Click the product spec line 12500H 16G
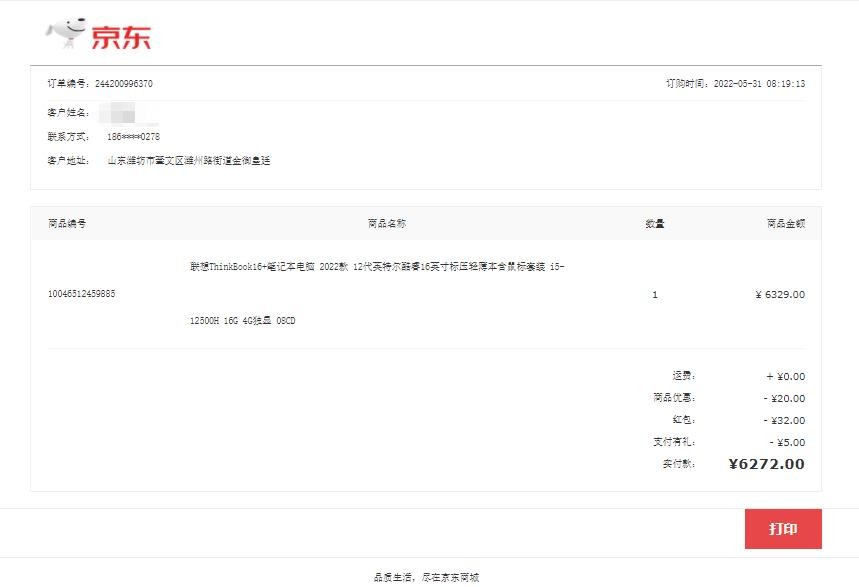The image size is (859, 587). (x=242, y=321)
